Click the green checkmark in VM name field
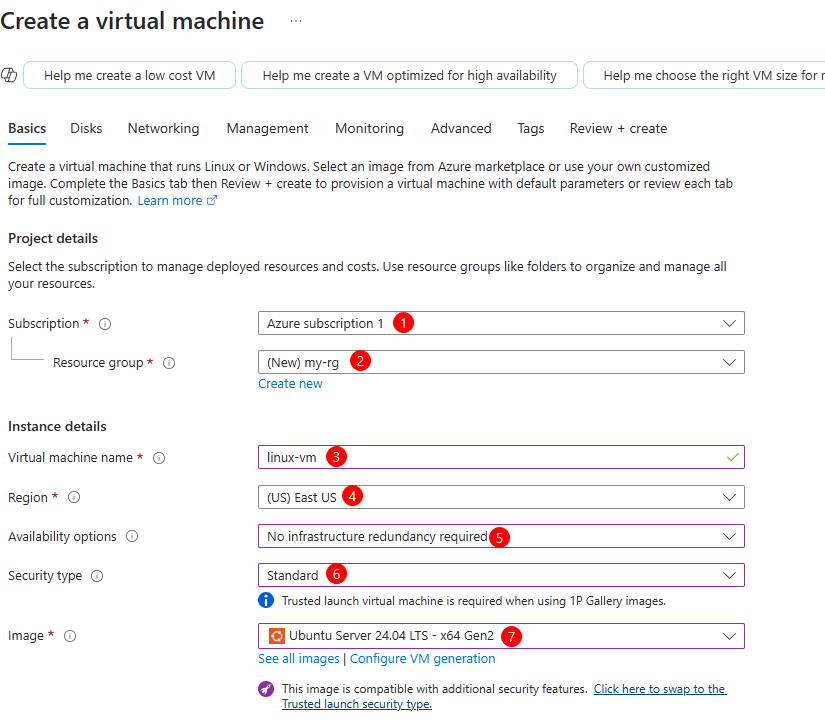The width and height of the screenshot is (825, 726). coord(732,457)
